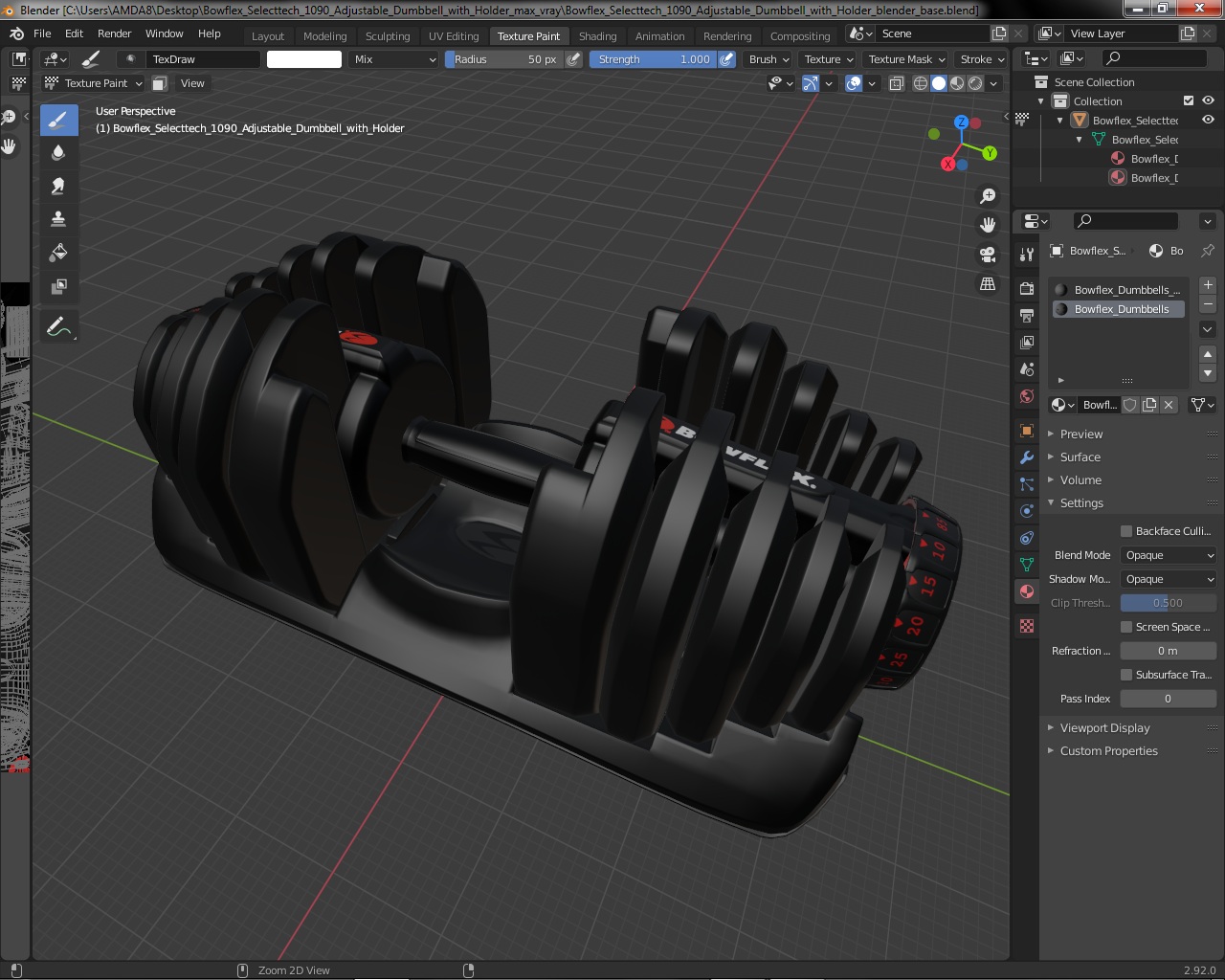The image size is (1225, 980).
Task: Switch to the Sculpting workspace tab
Action: point(388,36)
